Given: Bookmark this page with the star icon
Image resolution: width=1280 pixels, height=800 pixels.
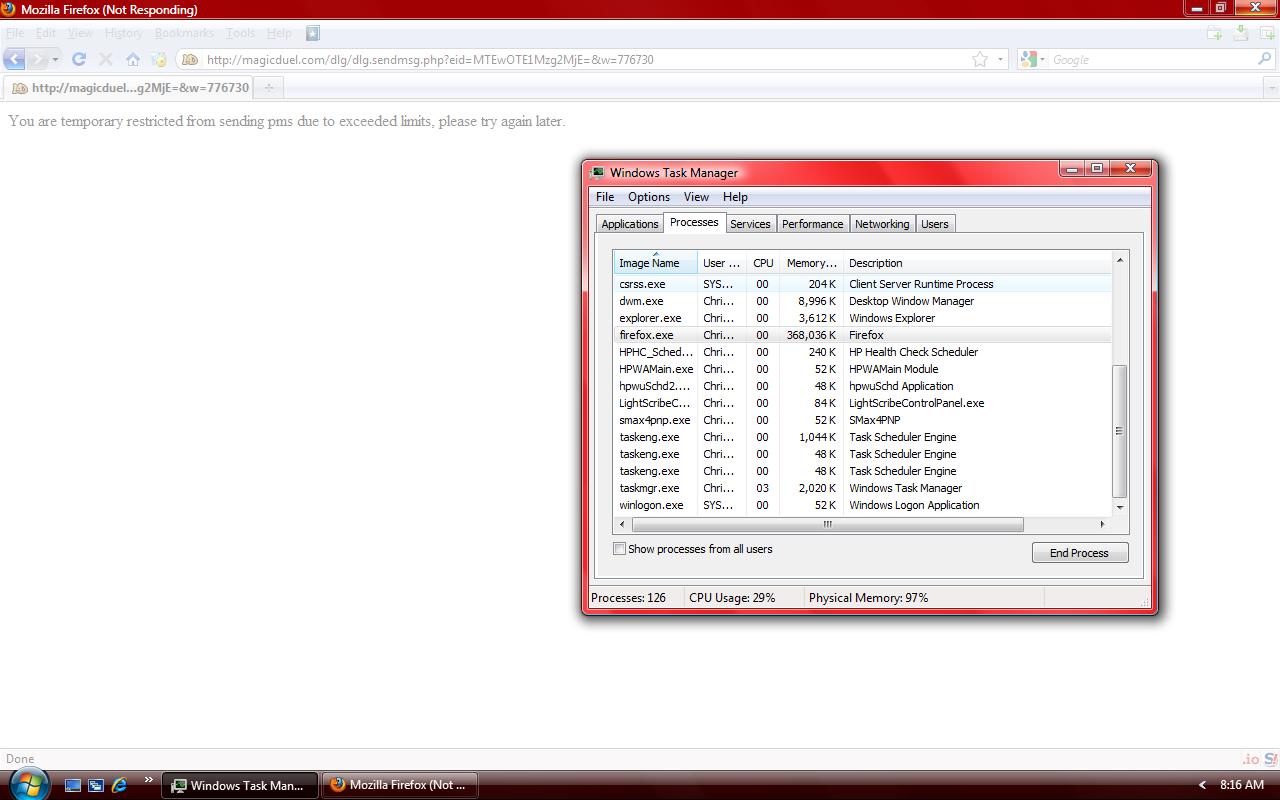Looking at the screenshot, I should (x=980, y=59).
